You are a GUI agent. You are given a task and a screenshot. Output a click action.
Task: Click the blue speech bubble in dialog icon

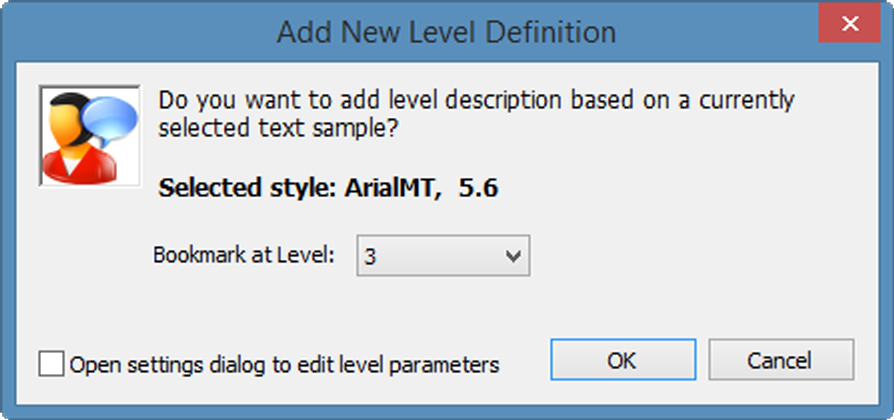point(111,118)
